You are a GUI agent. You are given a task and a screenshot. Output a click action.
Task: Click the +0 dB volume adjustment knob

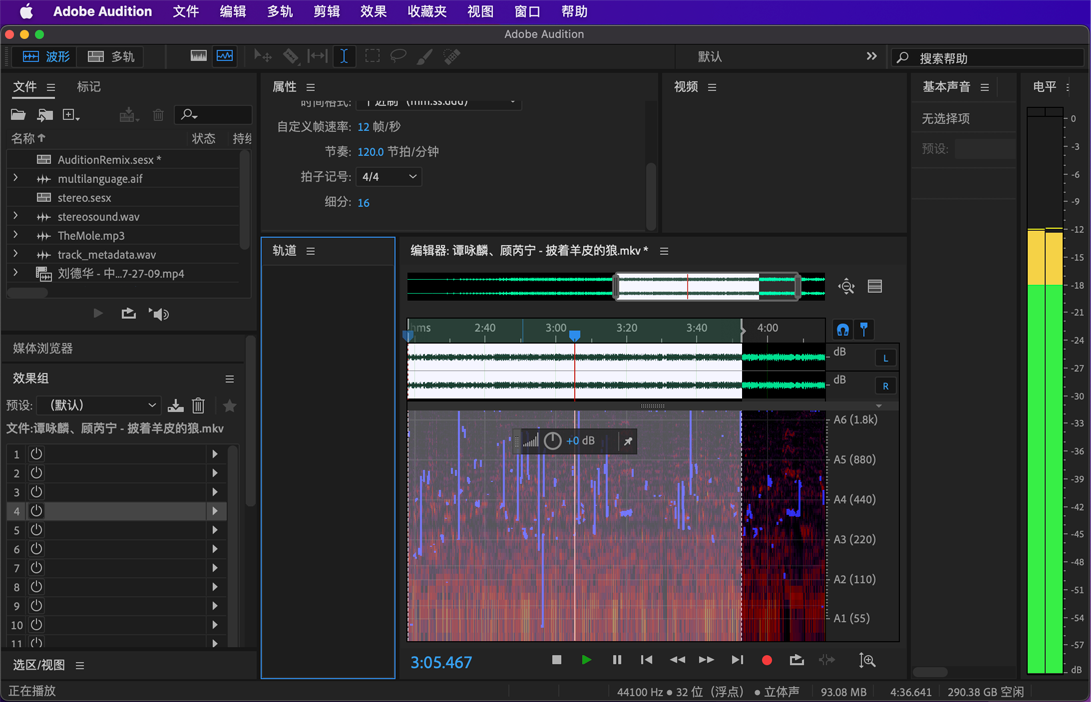point(552,441)
